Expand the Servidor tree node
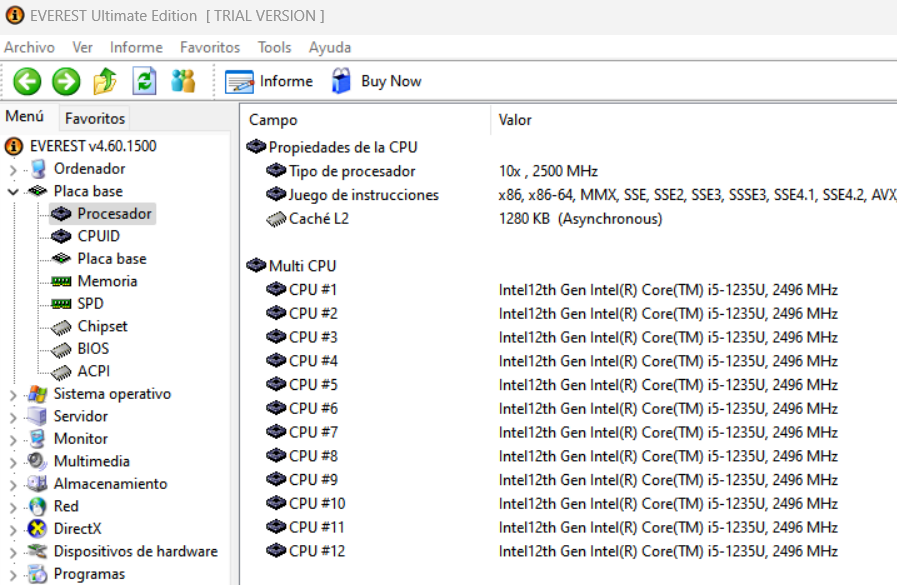 point(13,417)
